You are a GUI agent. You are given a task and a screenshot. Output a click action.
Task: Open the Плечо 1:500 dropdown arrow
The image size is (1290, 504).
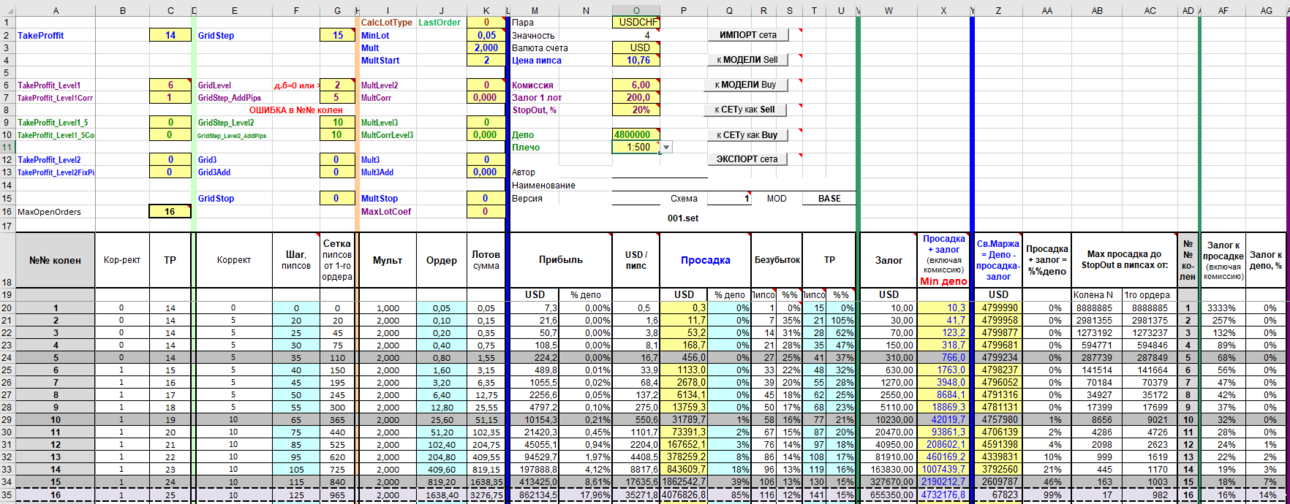[x=667, y=147]
